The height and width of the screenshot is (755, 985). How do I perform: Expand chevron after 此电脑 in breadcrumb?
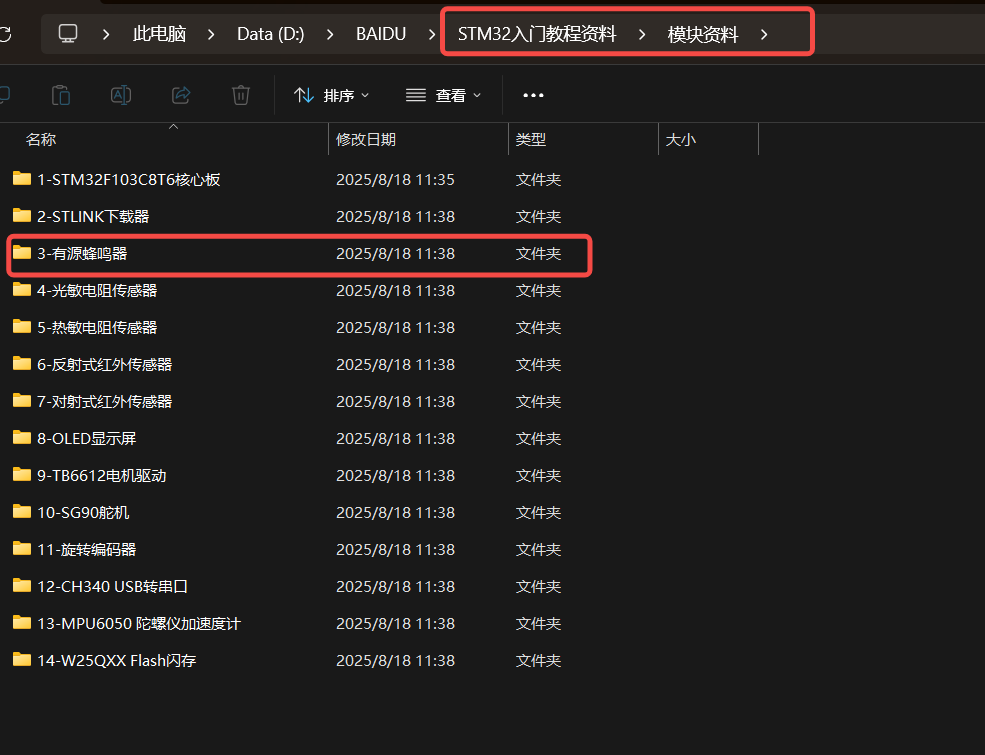[x=211, y=34]
